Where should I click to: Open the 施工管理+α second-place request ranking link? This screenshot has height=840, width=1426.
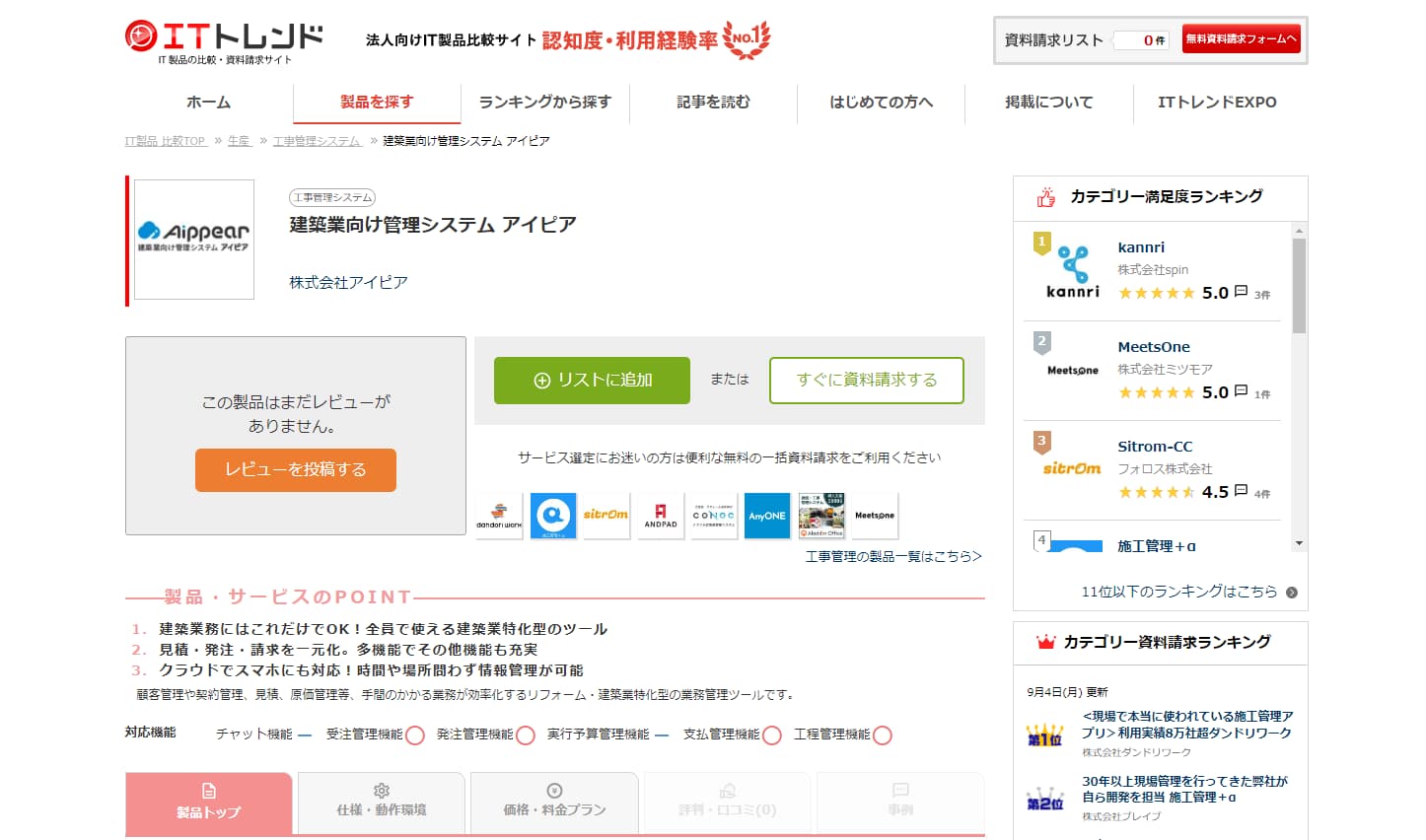[1185, 789]
